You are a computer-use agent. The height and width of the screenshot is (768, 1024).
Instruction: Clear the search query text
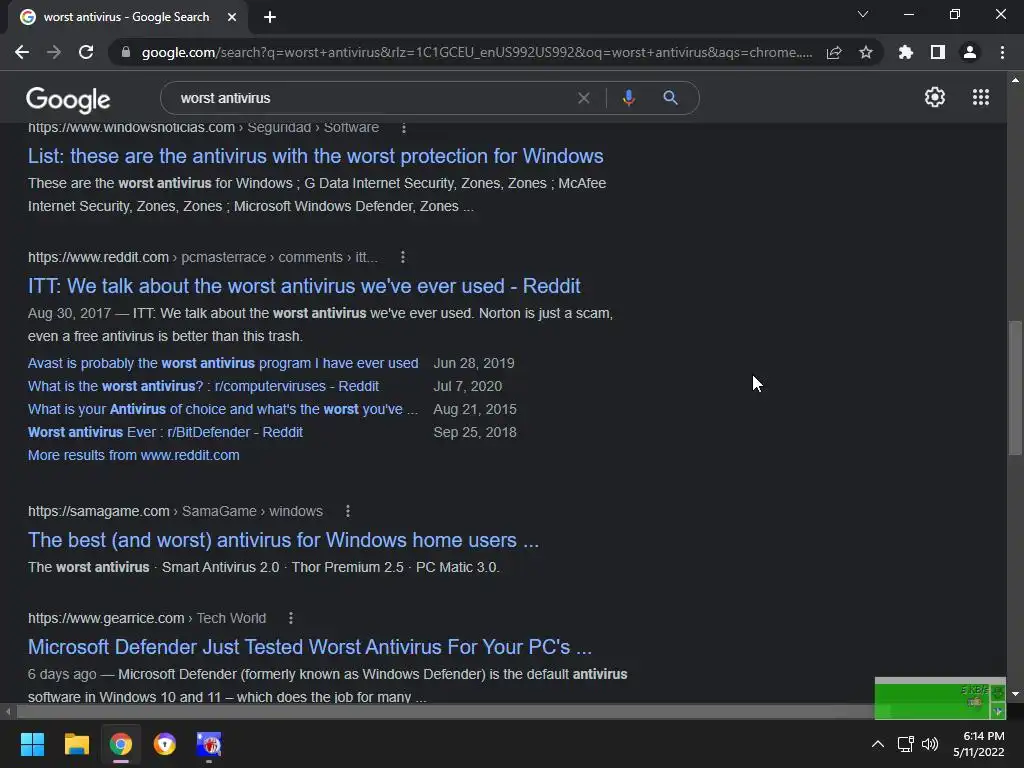[x=584, y=98]
